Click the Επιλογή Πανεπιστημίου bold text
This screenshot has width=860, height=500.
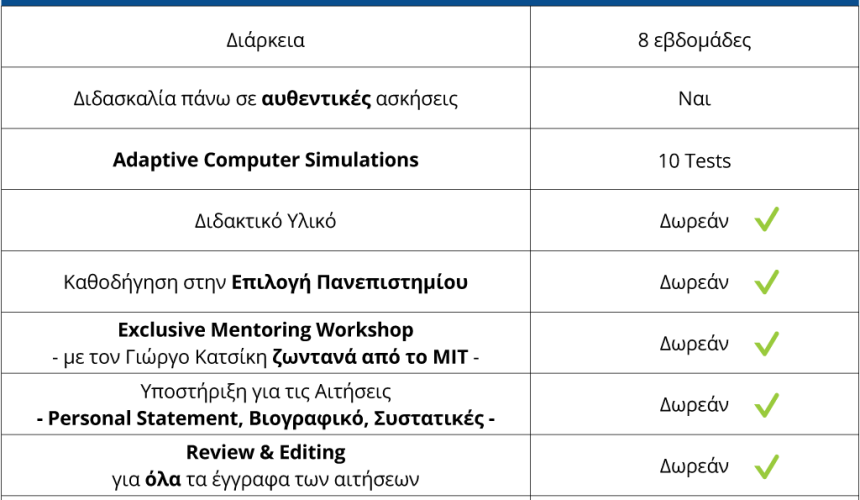point(349,282)
